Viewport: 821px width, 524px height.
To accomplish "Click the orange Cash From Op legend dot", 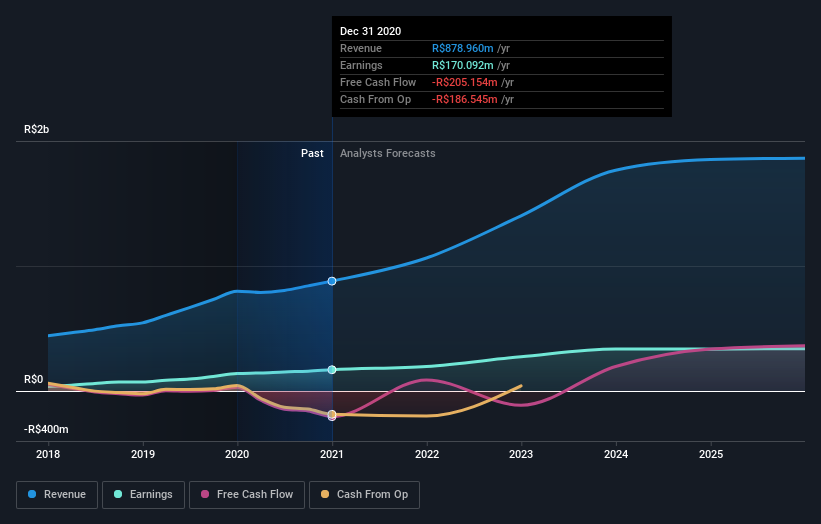I will [x=324, y=494].
